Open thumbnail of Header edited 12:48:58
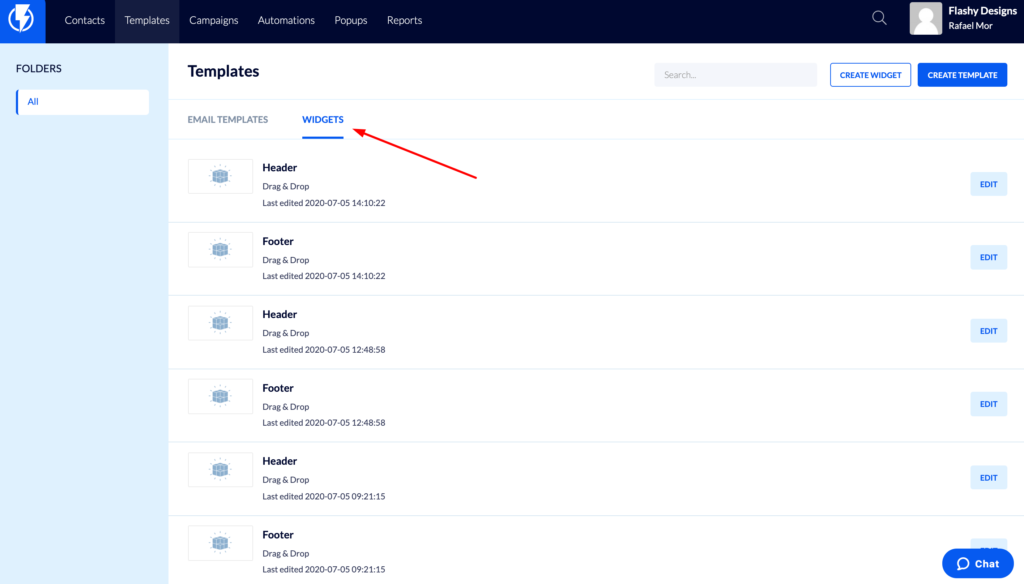 coord(220,323)
